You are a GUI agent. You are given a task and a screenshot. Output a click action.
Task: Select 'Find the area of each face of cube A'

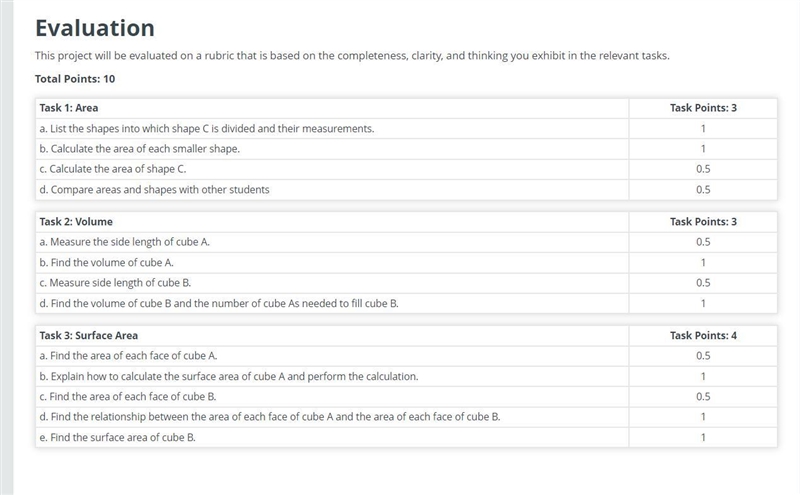point(406,356)
